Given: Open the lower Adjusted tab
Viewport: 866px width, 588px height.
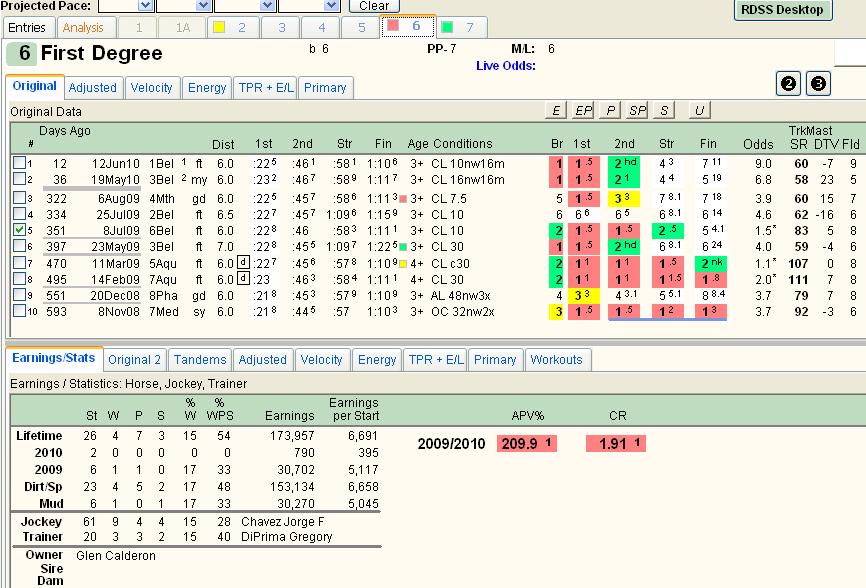Looking at the screenshot, I should point(262,360).
